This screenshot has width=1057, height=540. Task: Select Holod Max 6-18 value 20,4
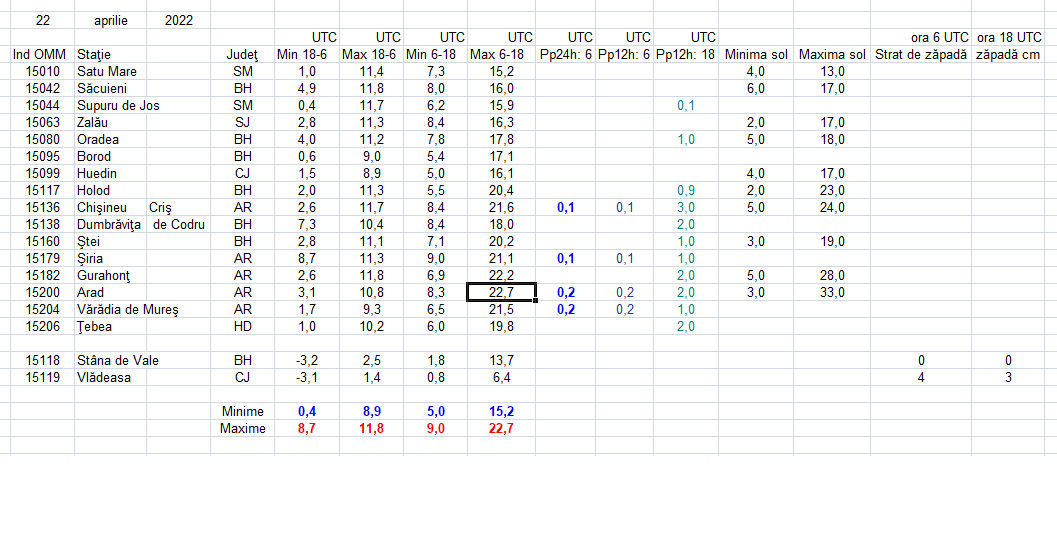502,191
